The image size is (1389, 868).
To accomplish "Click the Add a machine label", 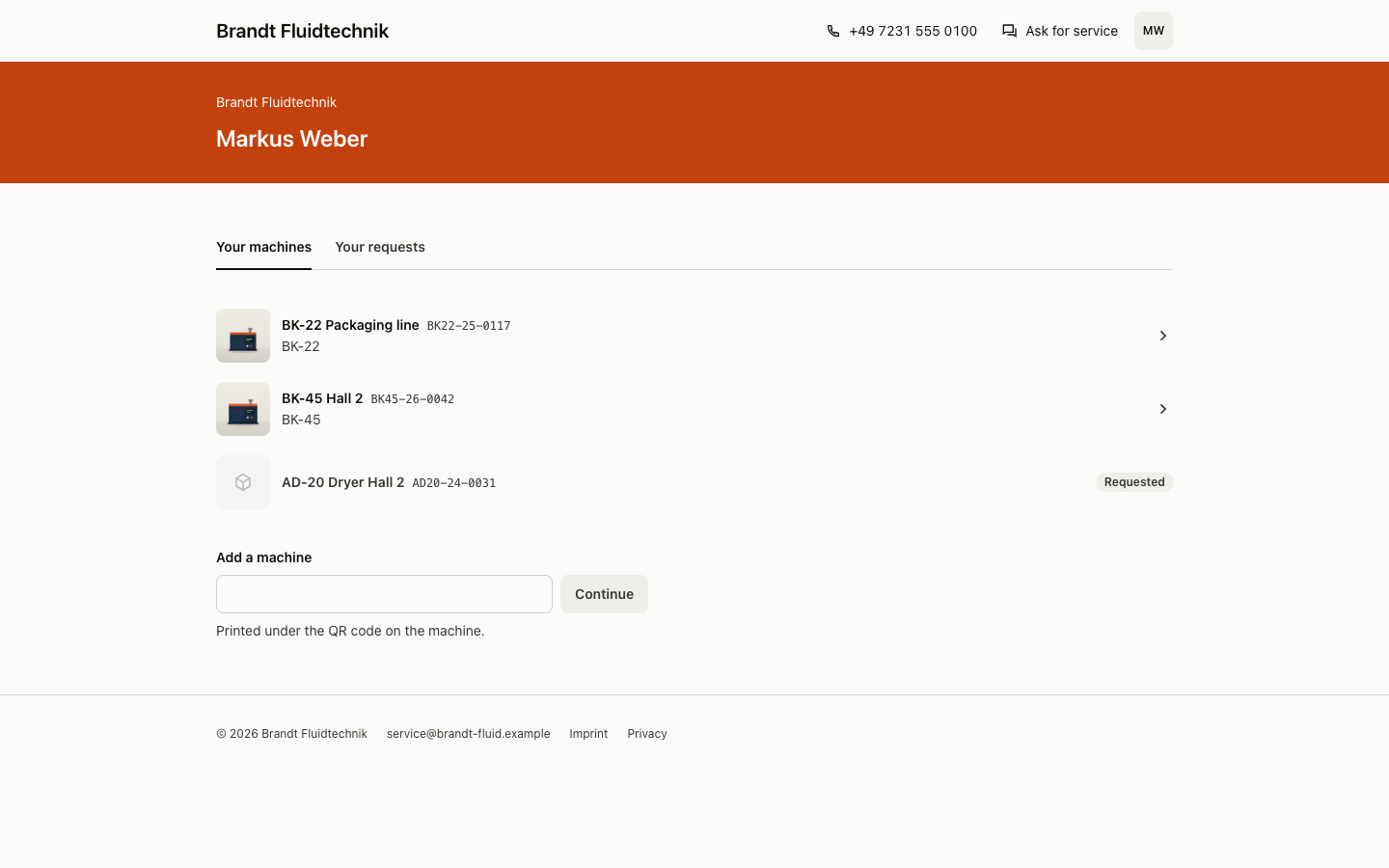I will [x=263, y=557].
